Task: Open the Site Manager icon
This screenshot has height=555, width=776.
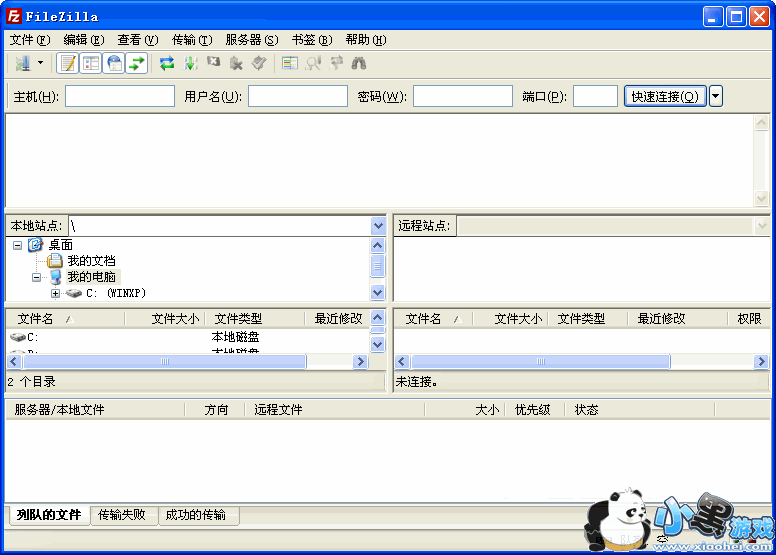Action: click(x=22, y=63)
